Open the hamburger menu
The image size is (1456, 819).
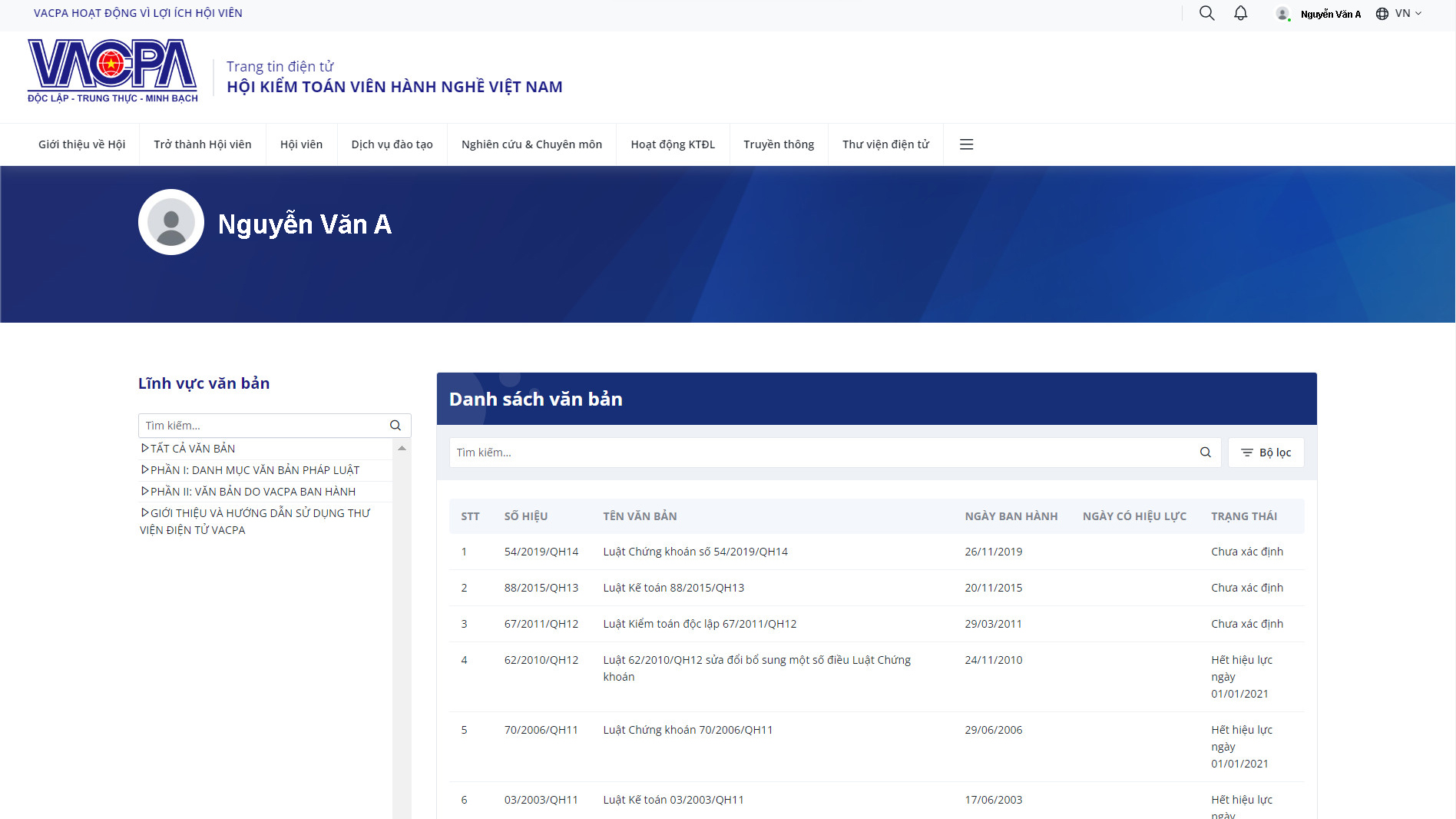coord(966,144)
